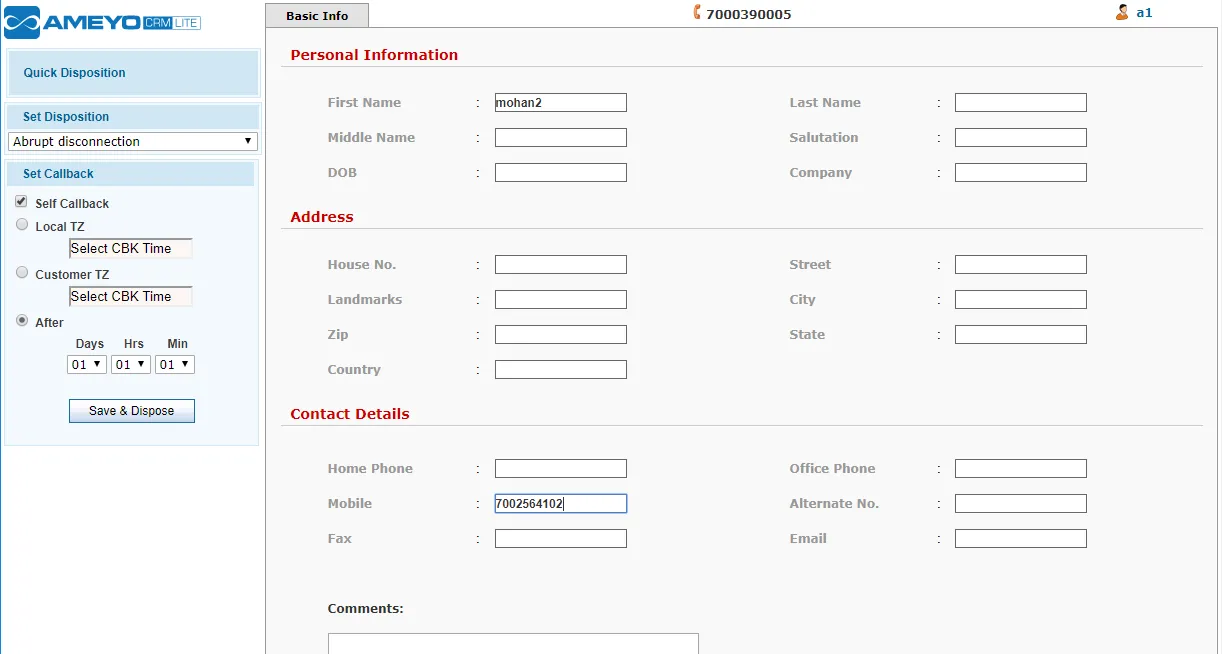Viewport: 1222px width, 654px height.
Task: Click the House No. input field
Action: (x=561, y=265)
